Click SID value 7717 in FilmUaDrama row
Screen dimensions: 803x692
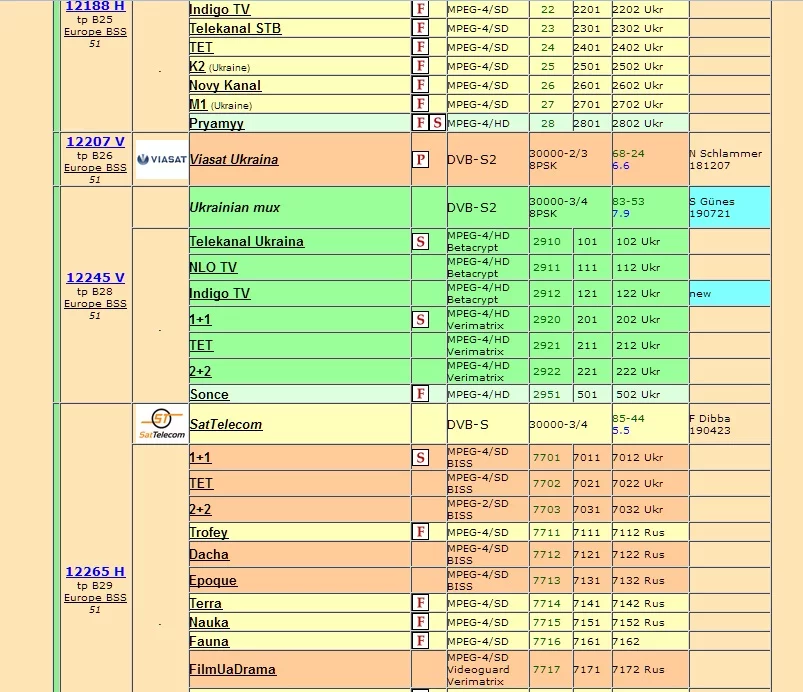(x=546, y=669)
